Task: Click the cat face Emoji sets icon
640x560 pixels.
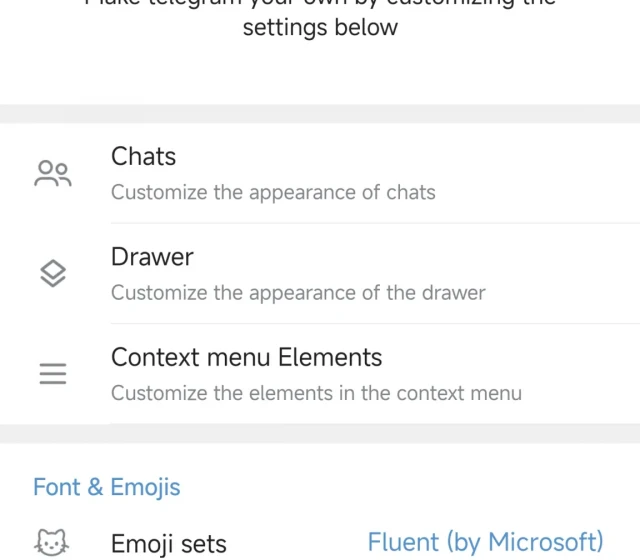Action: tap(52, 543)
